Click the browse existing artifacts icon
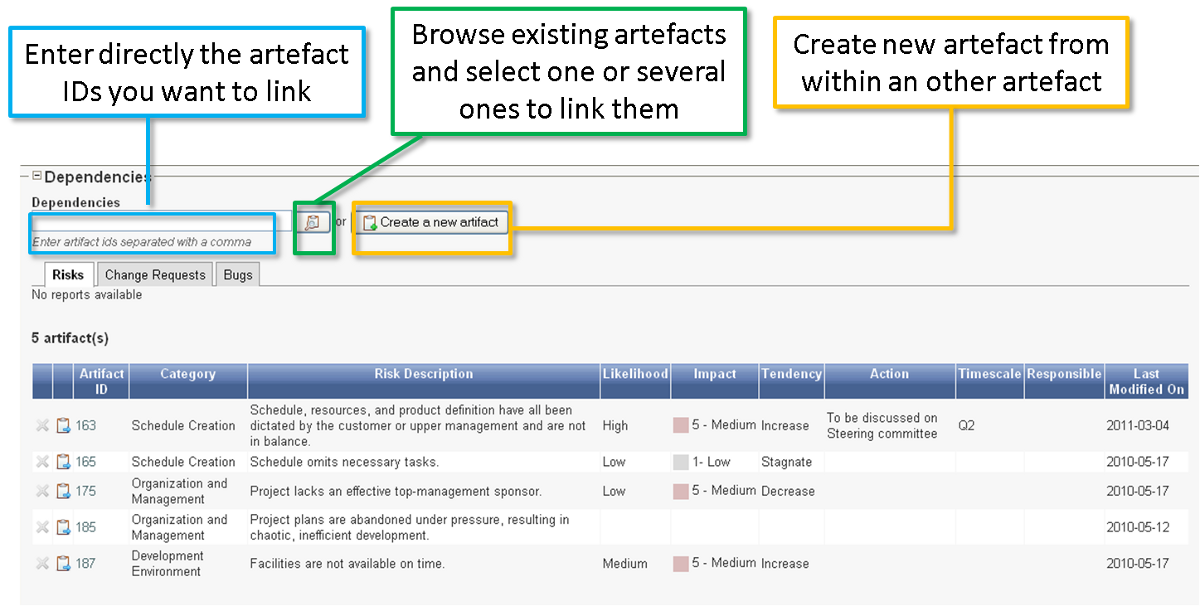The image size is (1200, 606). (312, 223)
